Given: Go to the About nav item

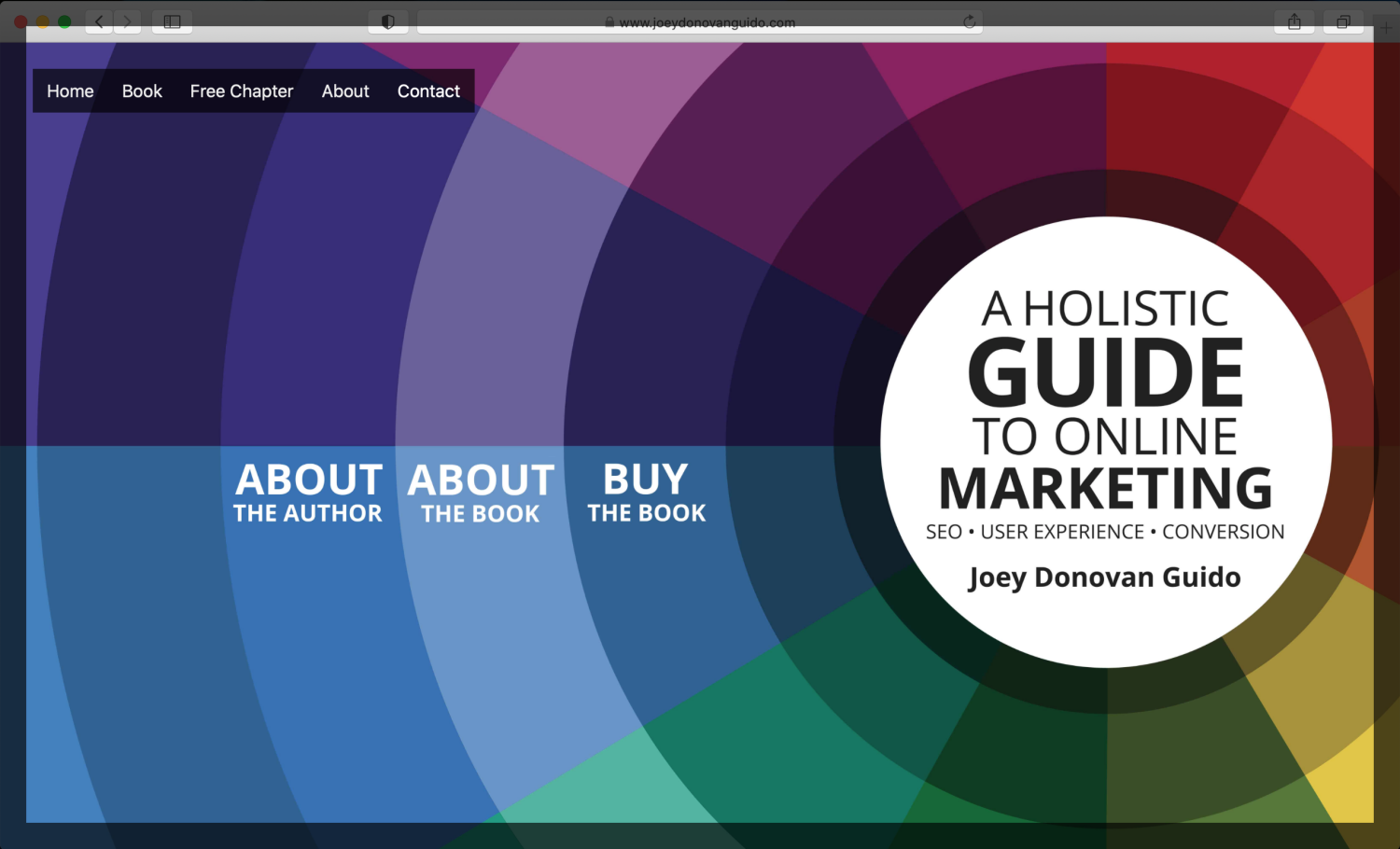Looking at the screenshot, I should [345, 91].
